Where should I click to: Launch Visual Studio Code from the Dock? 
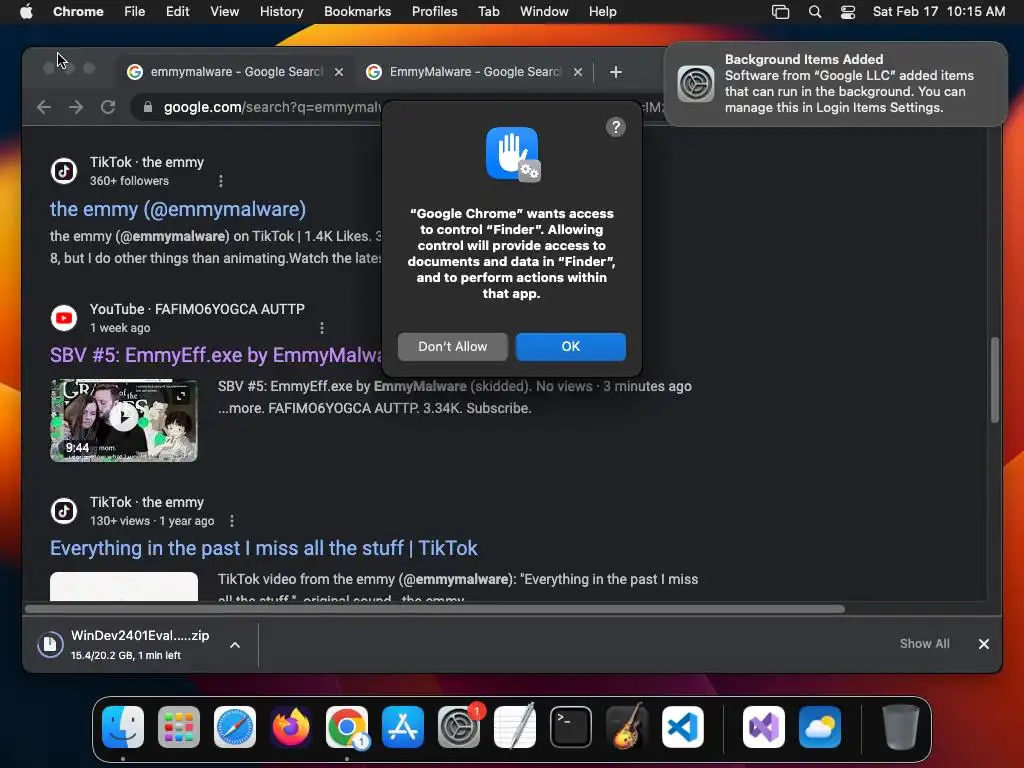[682, 727]
